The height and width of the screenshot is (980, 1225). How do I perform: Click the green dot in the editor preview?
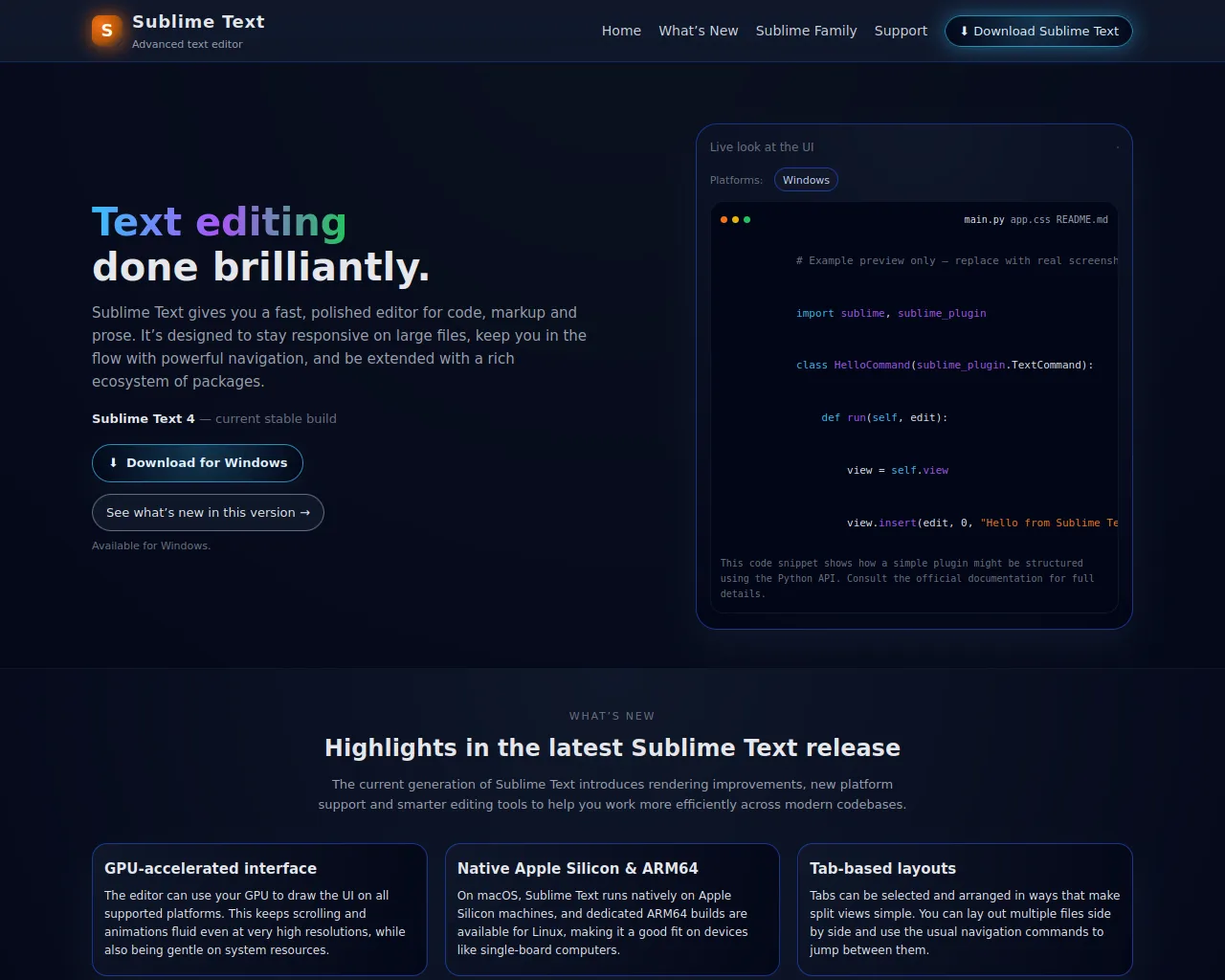[746, 220]
